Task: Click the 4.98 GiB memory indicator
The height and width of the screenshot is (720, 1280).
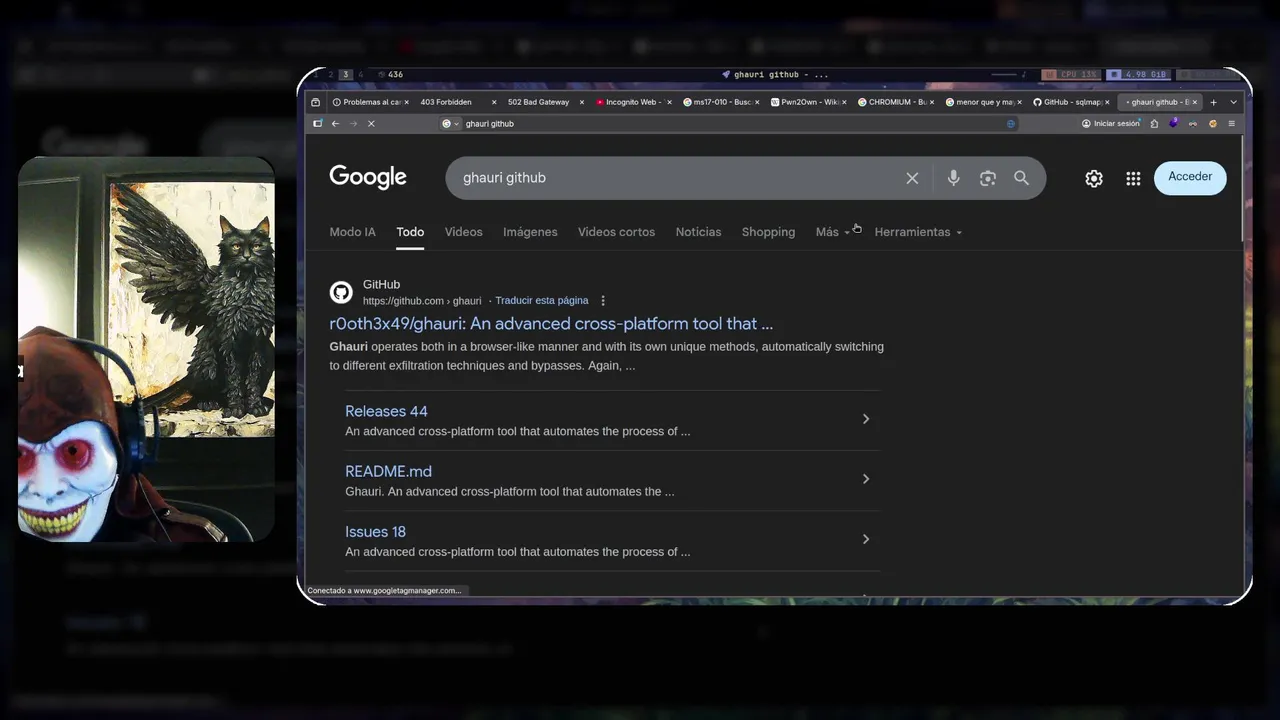Action: 1138,75
